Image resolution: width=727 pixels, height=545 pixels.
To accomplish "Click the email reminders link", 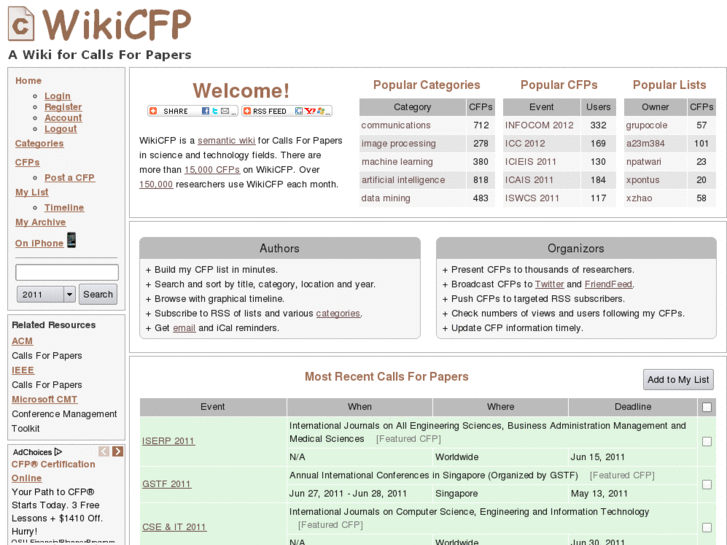I will coord(184,328).
